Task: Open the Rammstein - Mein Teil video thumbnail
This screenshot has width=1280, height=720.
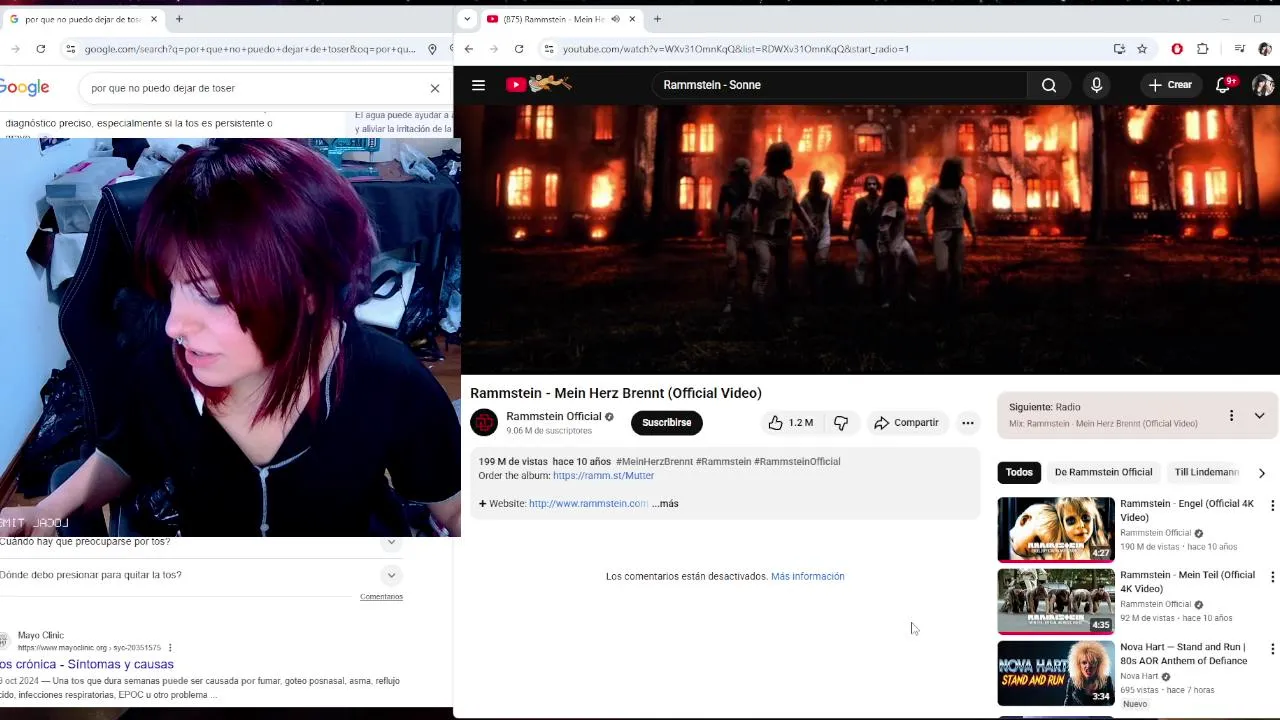Action: (1055, 601)
